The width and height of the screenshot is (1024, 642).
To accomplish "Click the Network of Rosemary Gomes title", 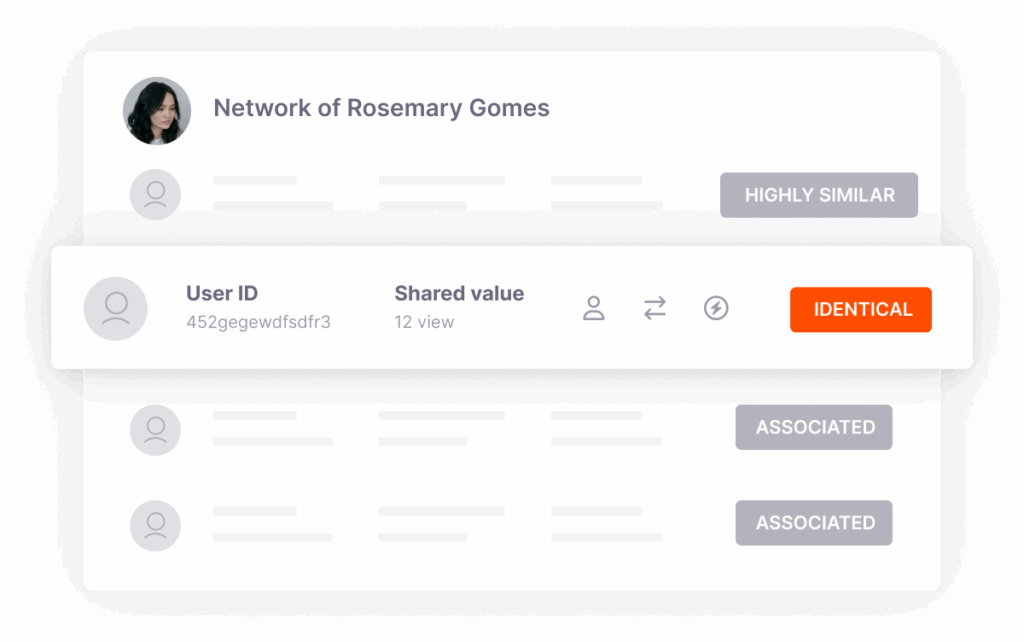I will (x=381, y=108).
